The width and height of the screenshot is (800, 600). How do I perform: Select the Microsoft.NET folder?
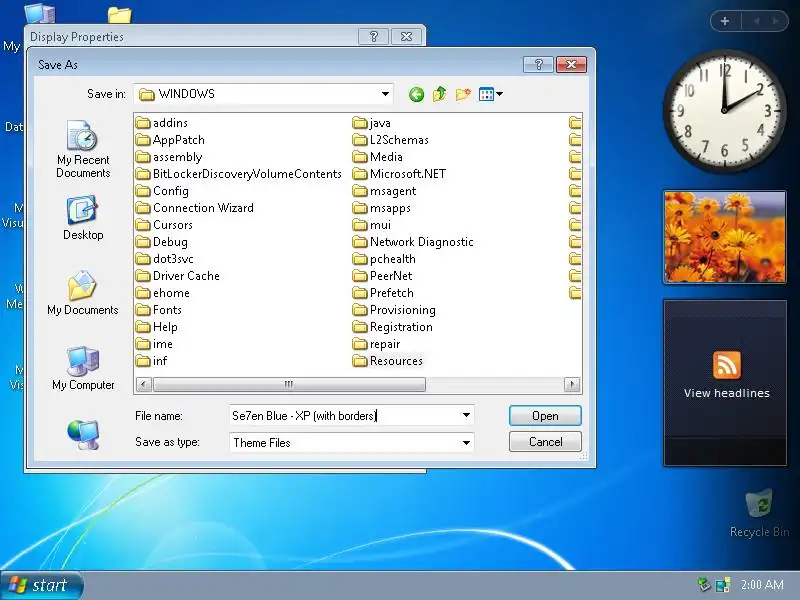click(x=399, y=174)
